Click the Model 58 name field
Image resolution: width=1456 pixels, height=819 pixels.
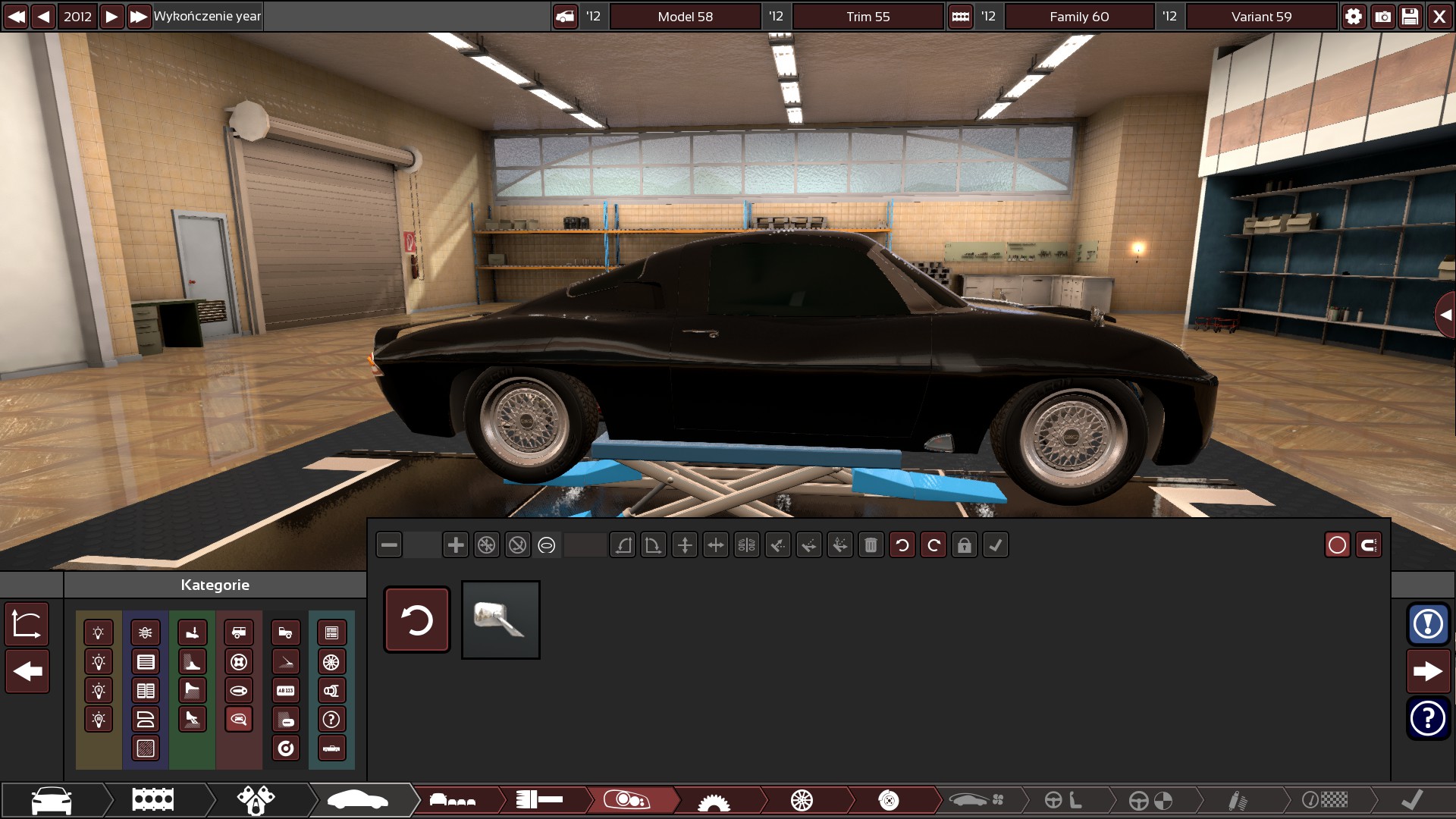(686, 16)
